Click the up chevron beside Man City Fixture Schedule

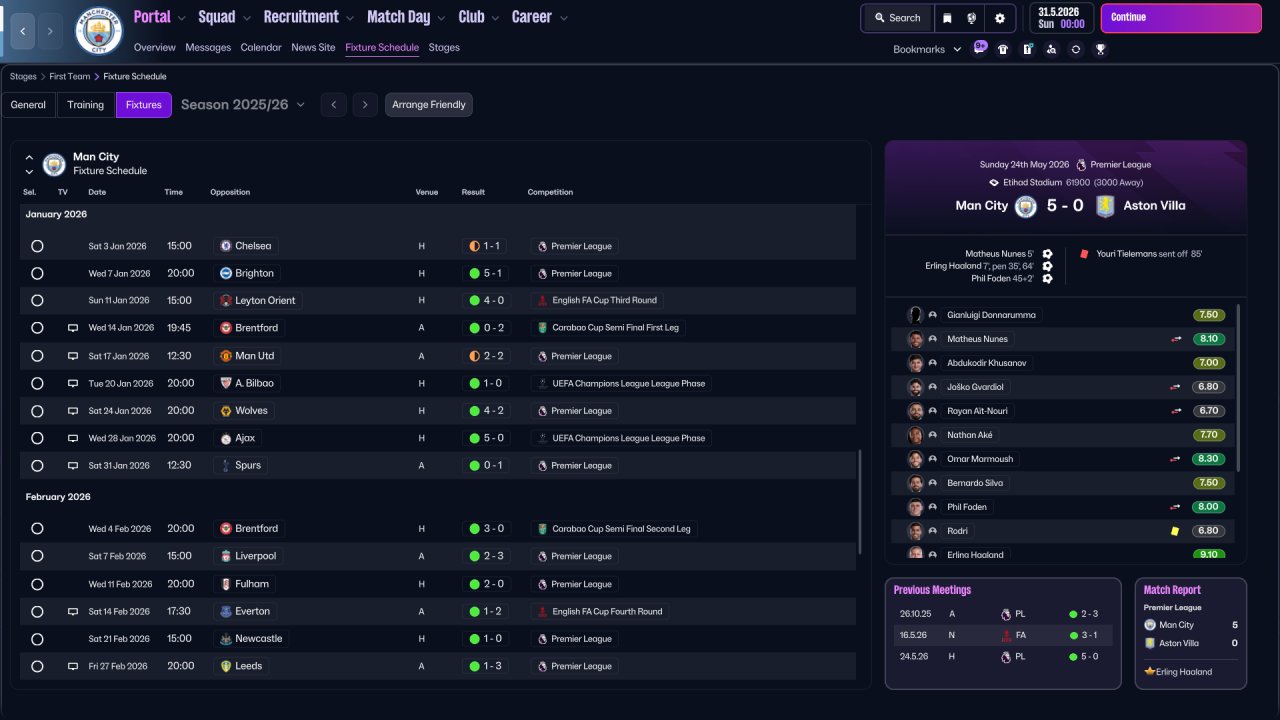click(29, 157)
